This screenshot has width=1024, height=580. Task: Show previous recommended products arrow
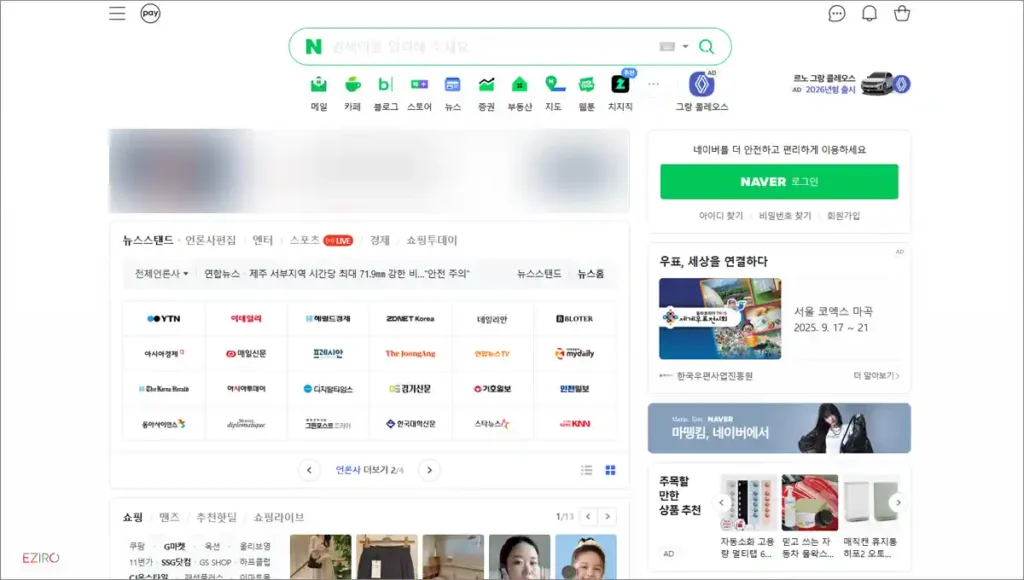click(722, 502)
